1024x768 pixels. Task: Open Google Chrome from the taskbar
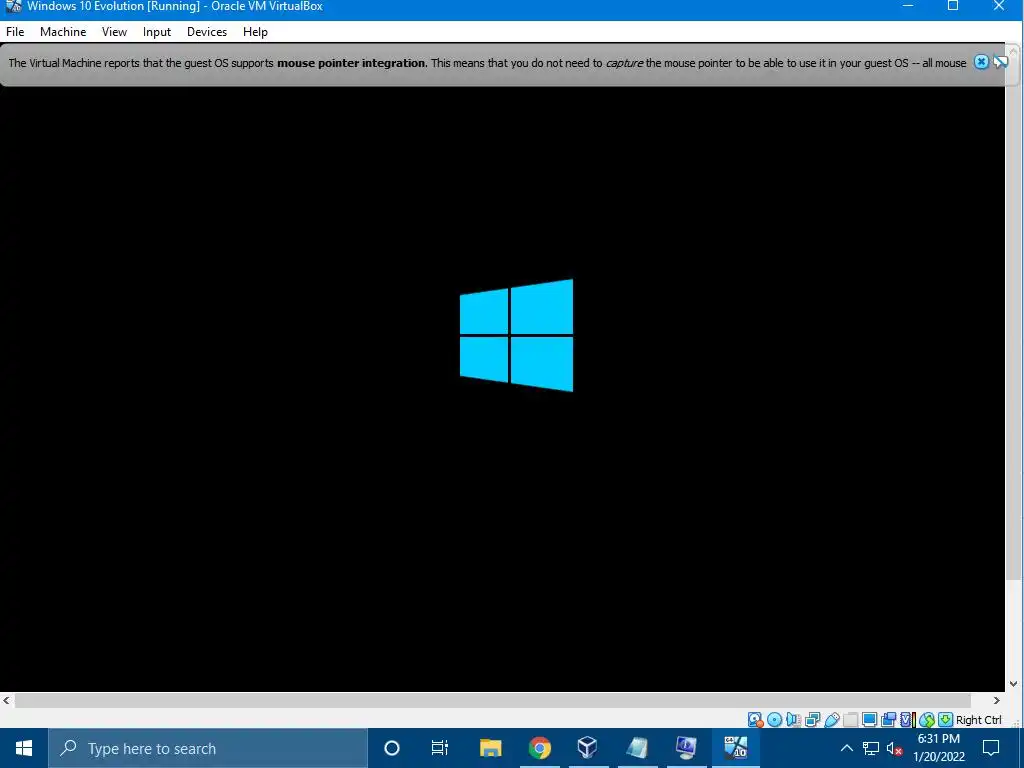tap(539, 748)
